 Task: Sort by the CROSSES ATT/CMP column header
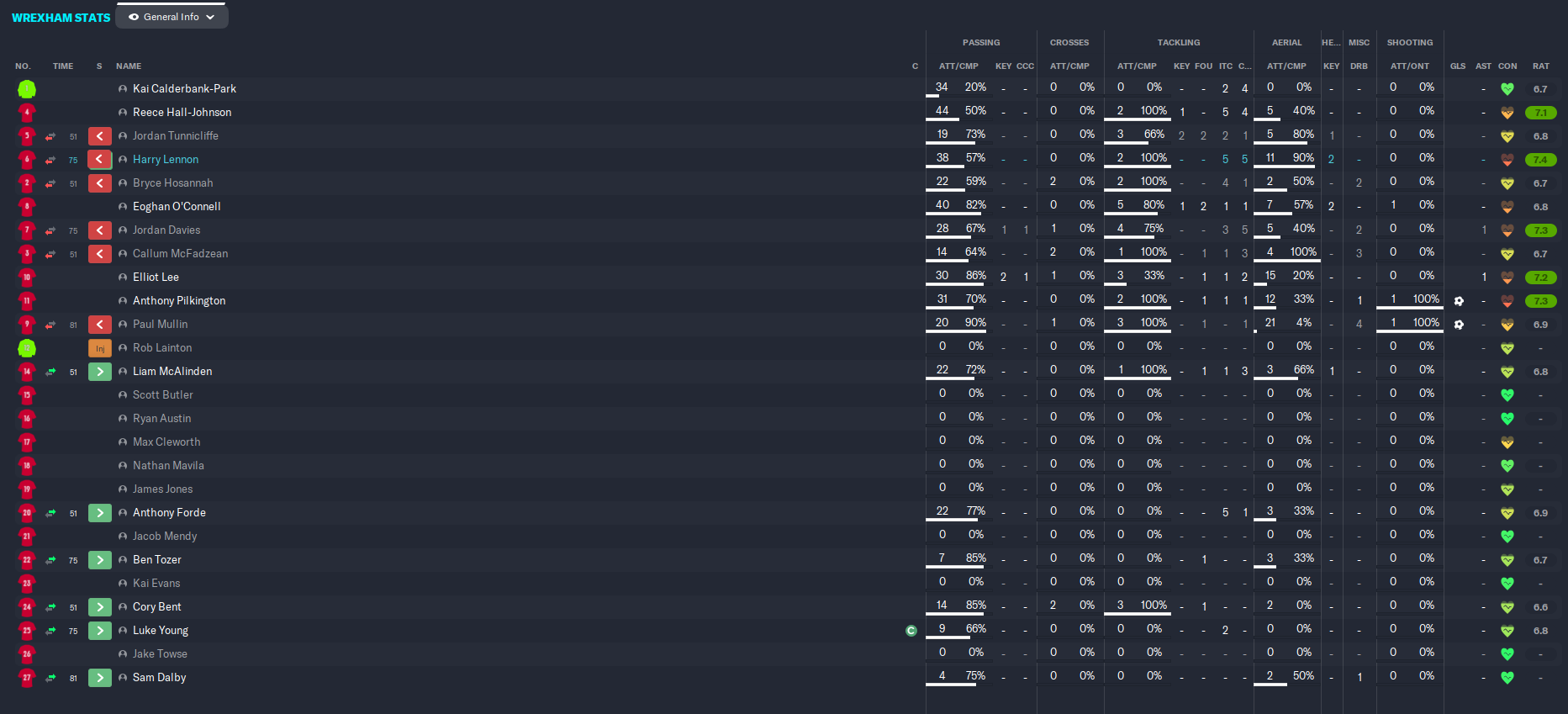click(x=1069, y=66)
